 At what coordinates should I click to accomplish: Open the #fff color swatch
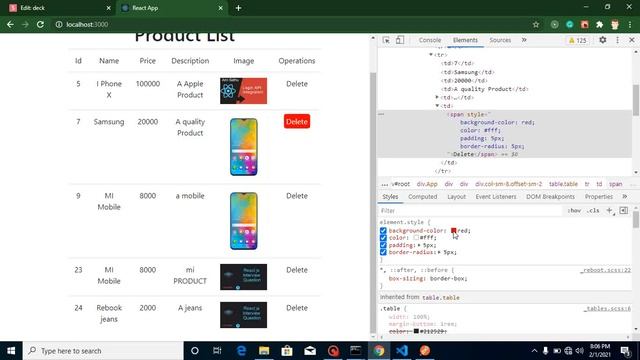[416, 238]
